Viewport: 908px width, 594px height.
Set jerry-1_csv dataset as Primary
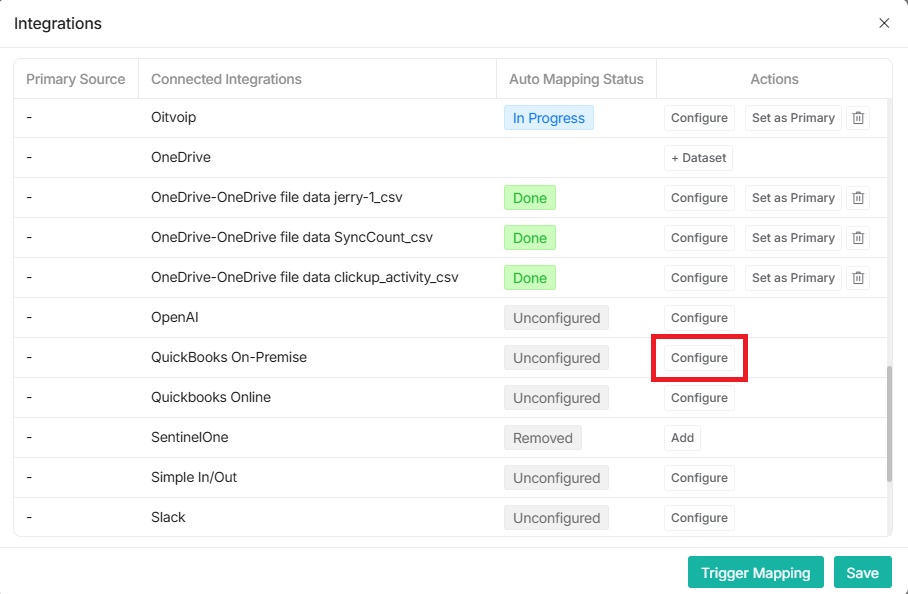(x=793, y=198)
